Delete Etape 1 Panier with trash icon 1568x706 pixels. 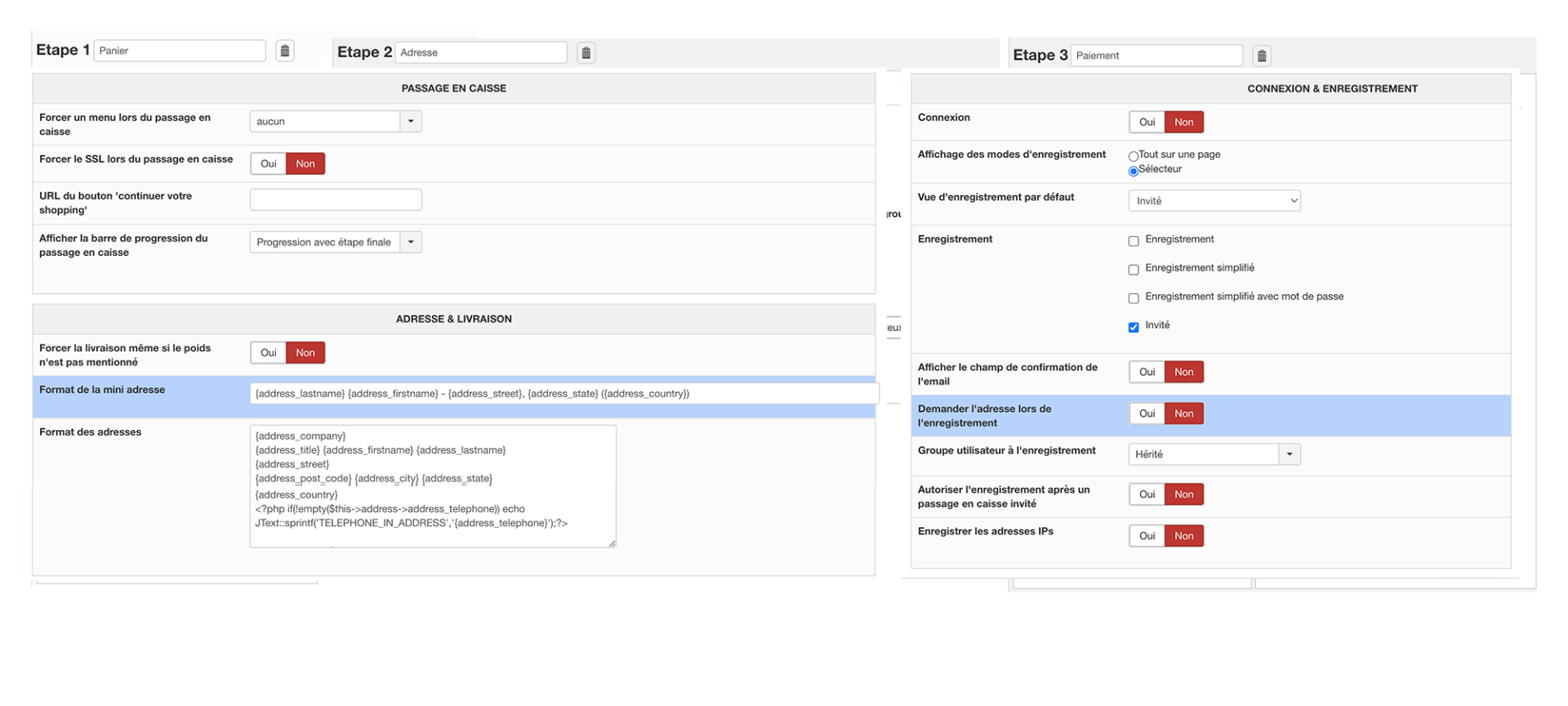coord(284,51)
